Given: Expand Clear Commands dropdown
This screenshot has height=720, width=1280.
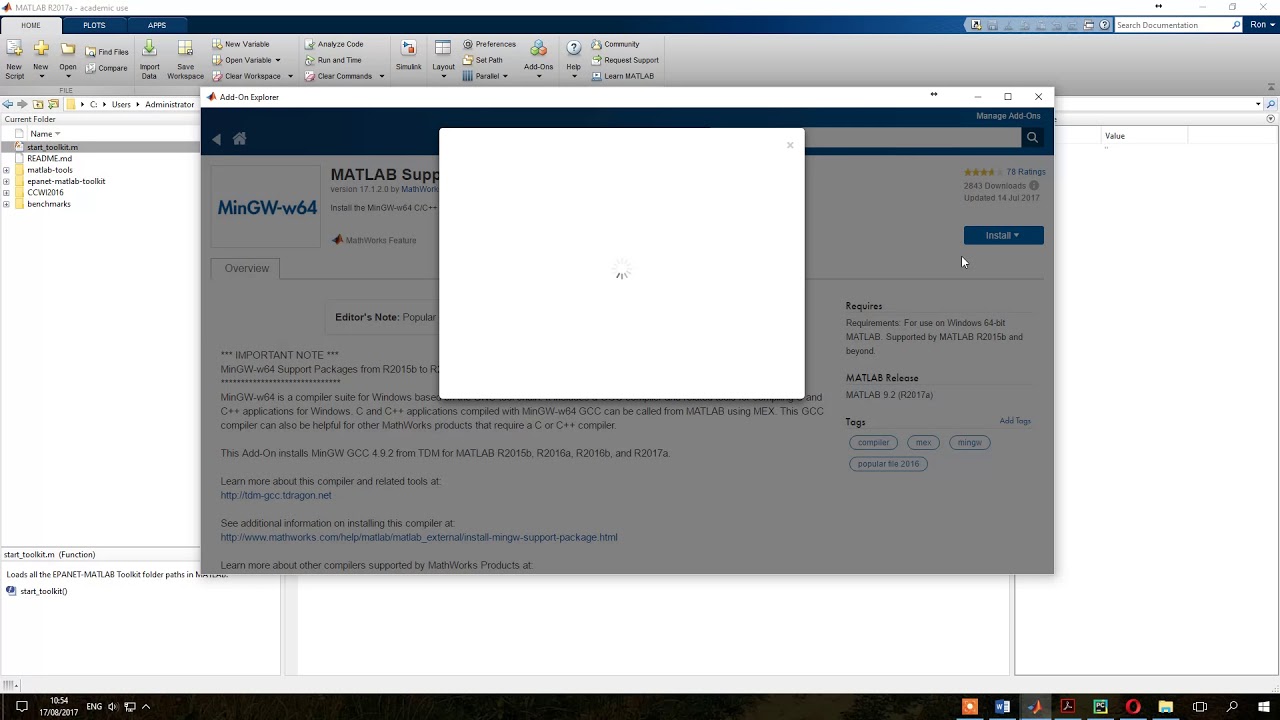Looking at the screenshot, I should coord(381,76).
